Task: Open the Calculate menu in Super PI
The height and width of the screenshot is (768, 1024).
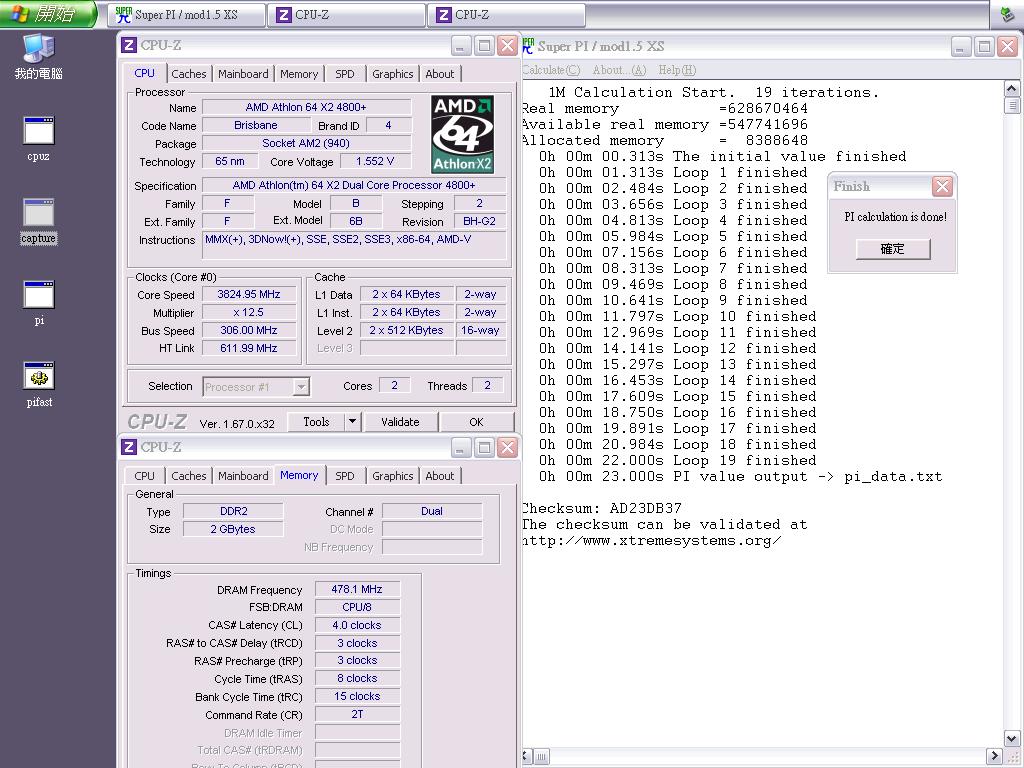Action: [552, 70]
